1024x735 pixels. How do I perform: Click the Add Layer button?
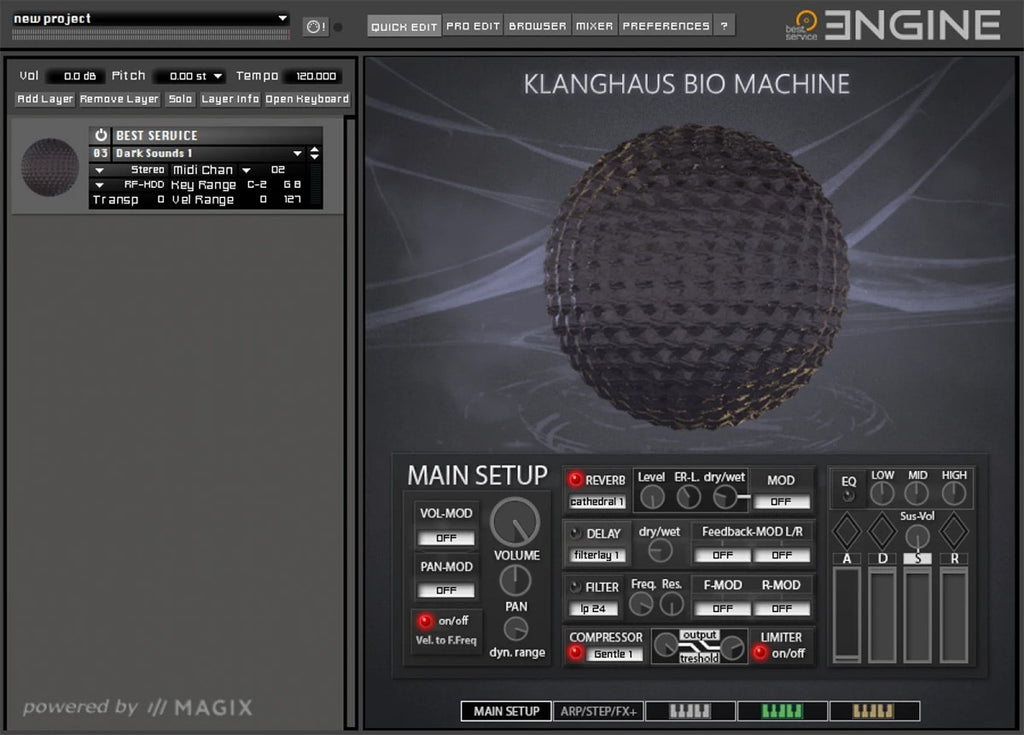tap(45, 99)
